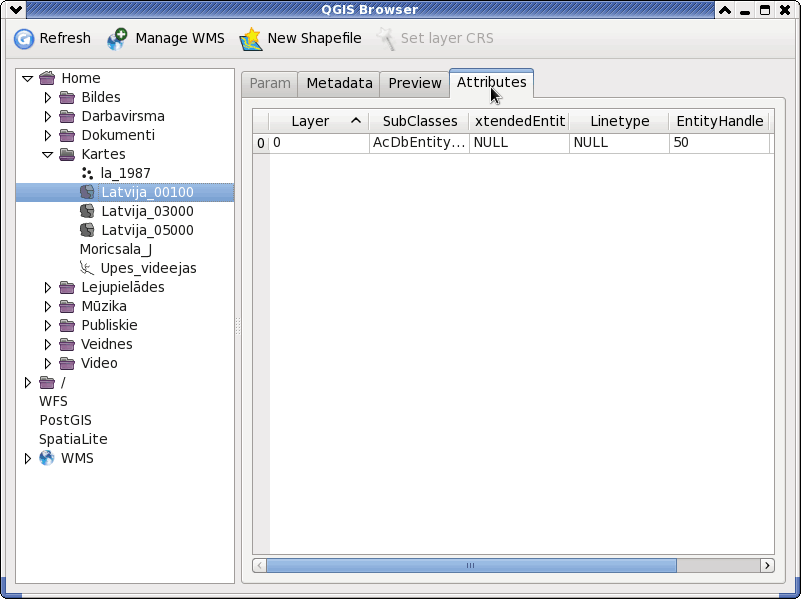Expand the Video folder node
The width and height of the screenshot is (801, 599).
tap(48, 363)
